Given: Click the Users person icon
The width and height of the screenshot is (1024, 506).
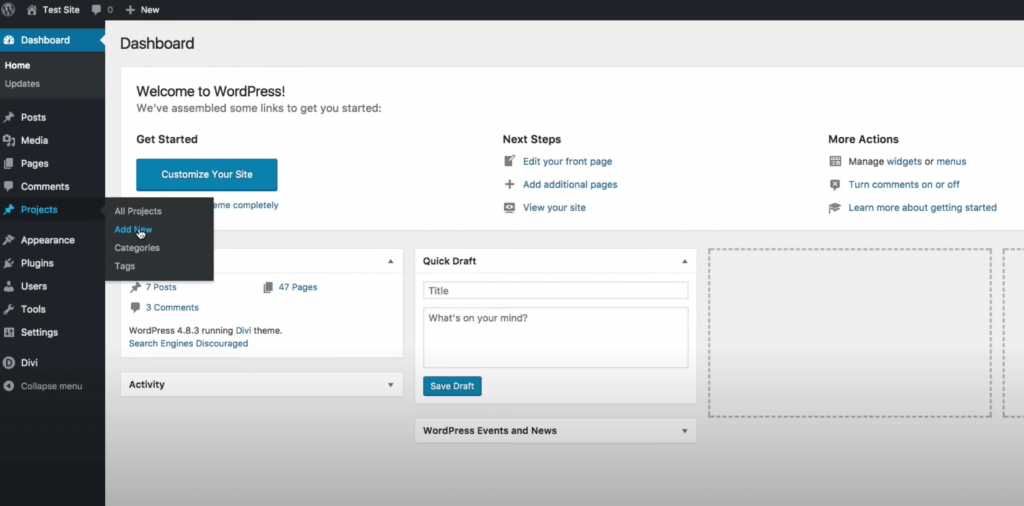Looking at the screenshot, I should (8, 286).
